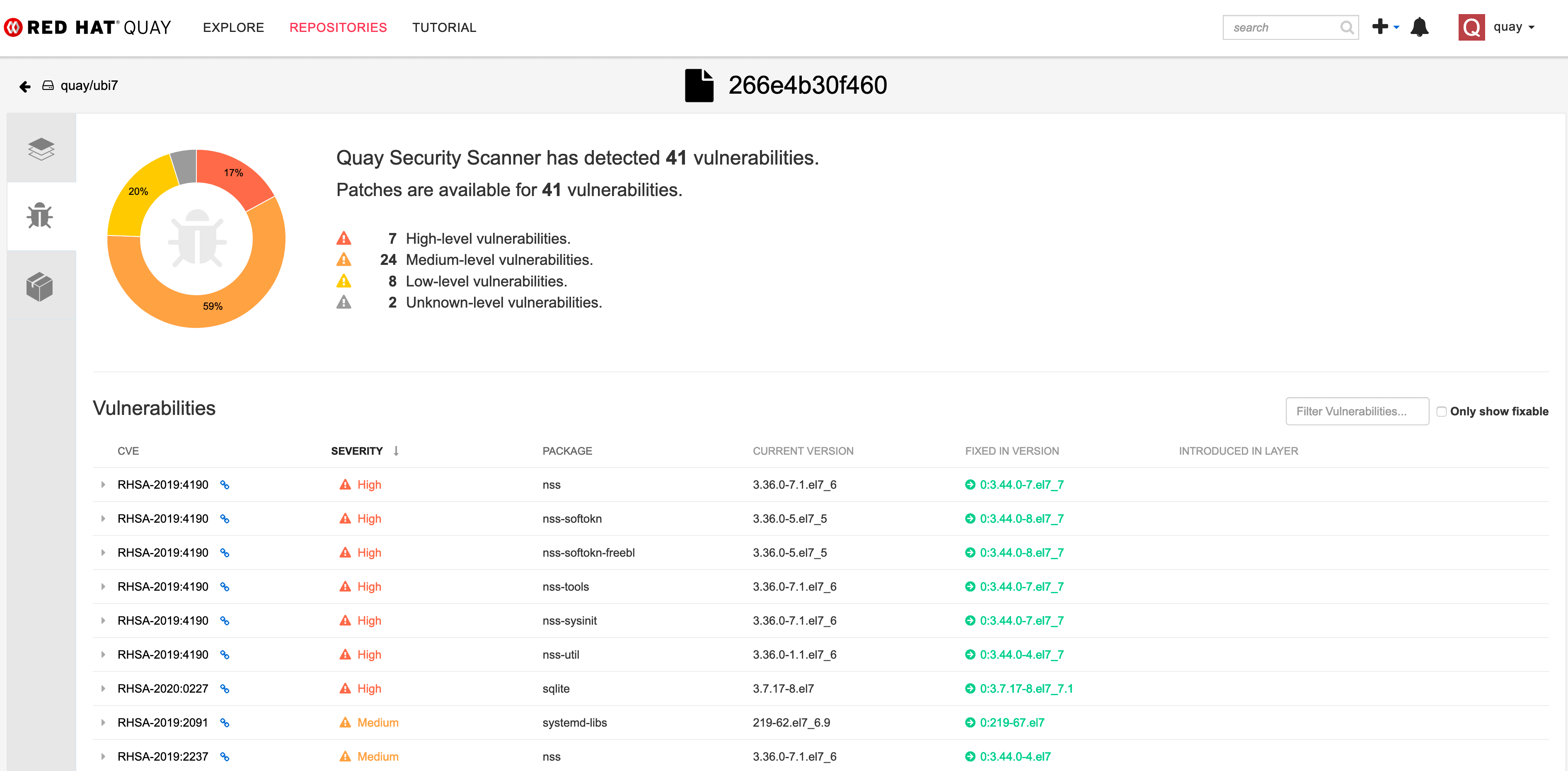Click the link icon beside RHSA-2019:2091

[x=225, y=723]
